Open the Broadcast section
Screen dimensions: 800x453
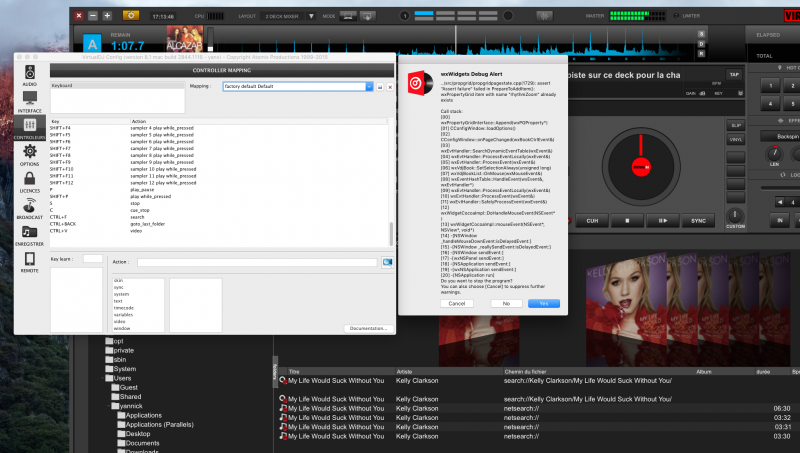pyautogui.click(x=30, y=208)
